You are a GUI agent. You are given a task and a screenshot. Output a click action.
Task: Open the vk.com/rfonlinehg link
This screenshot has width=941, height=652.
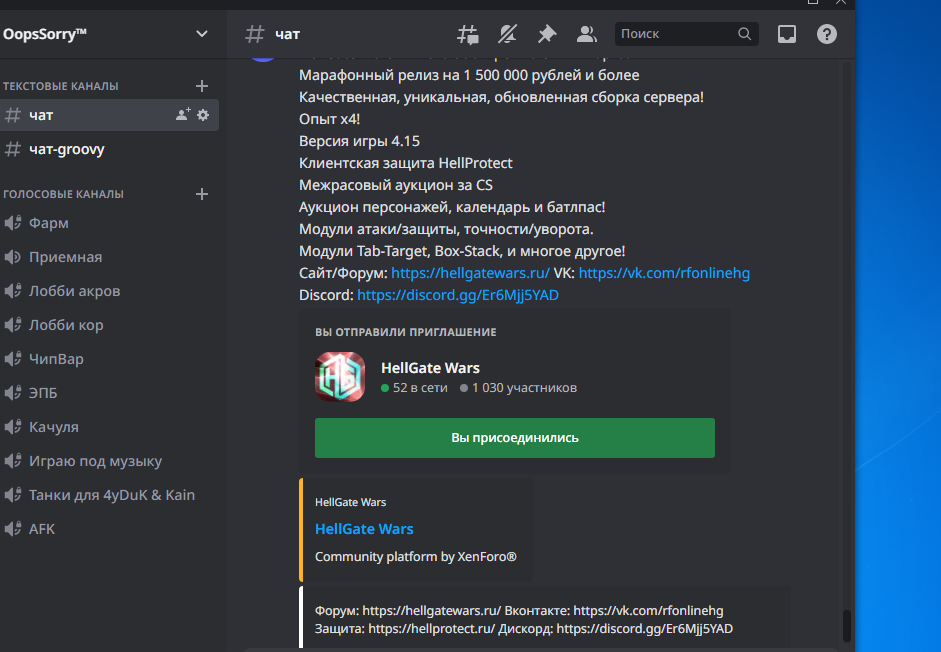[664, 273]
